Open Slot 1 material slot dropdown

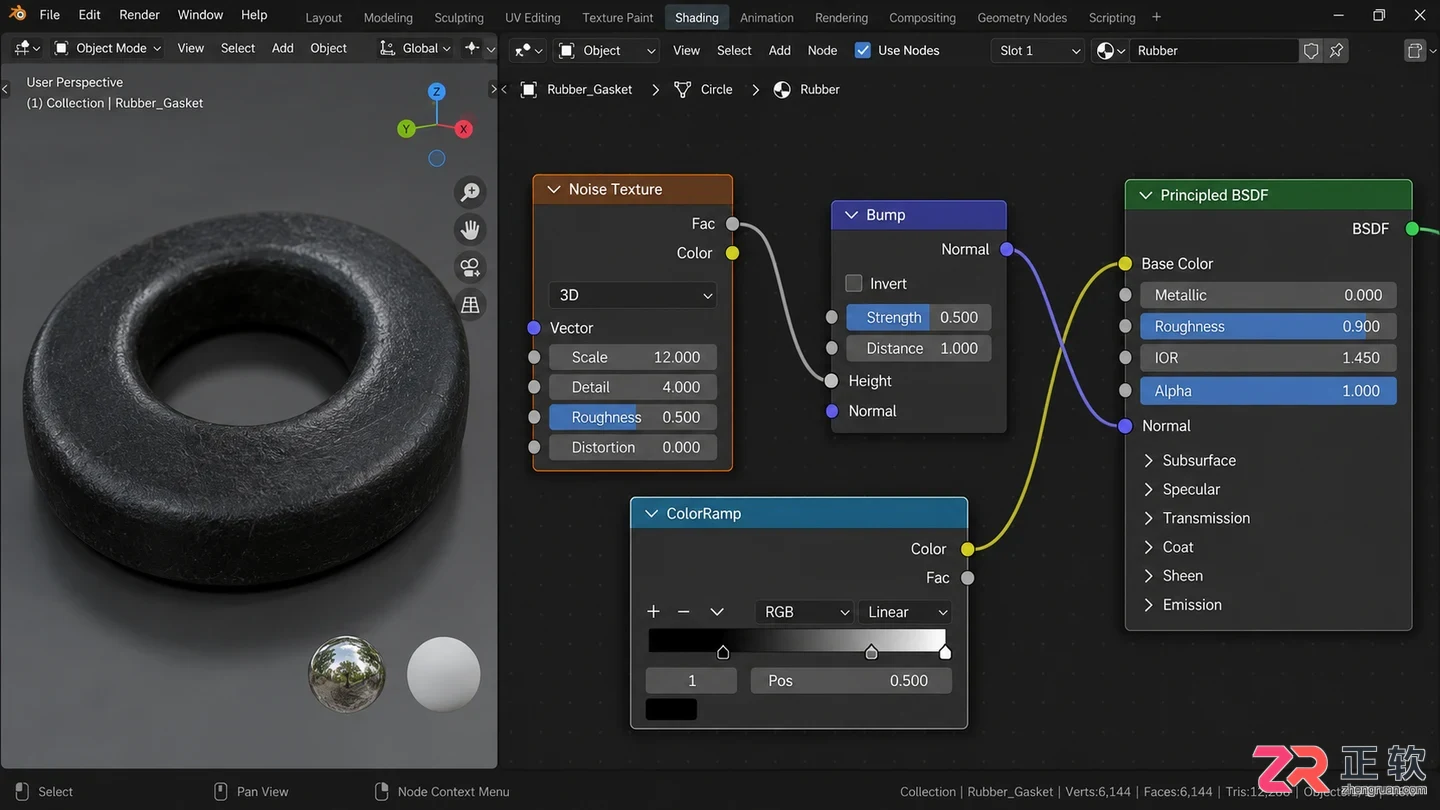pyautogui.click(x=1038, y=50)
